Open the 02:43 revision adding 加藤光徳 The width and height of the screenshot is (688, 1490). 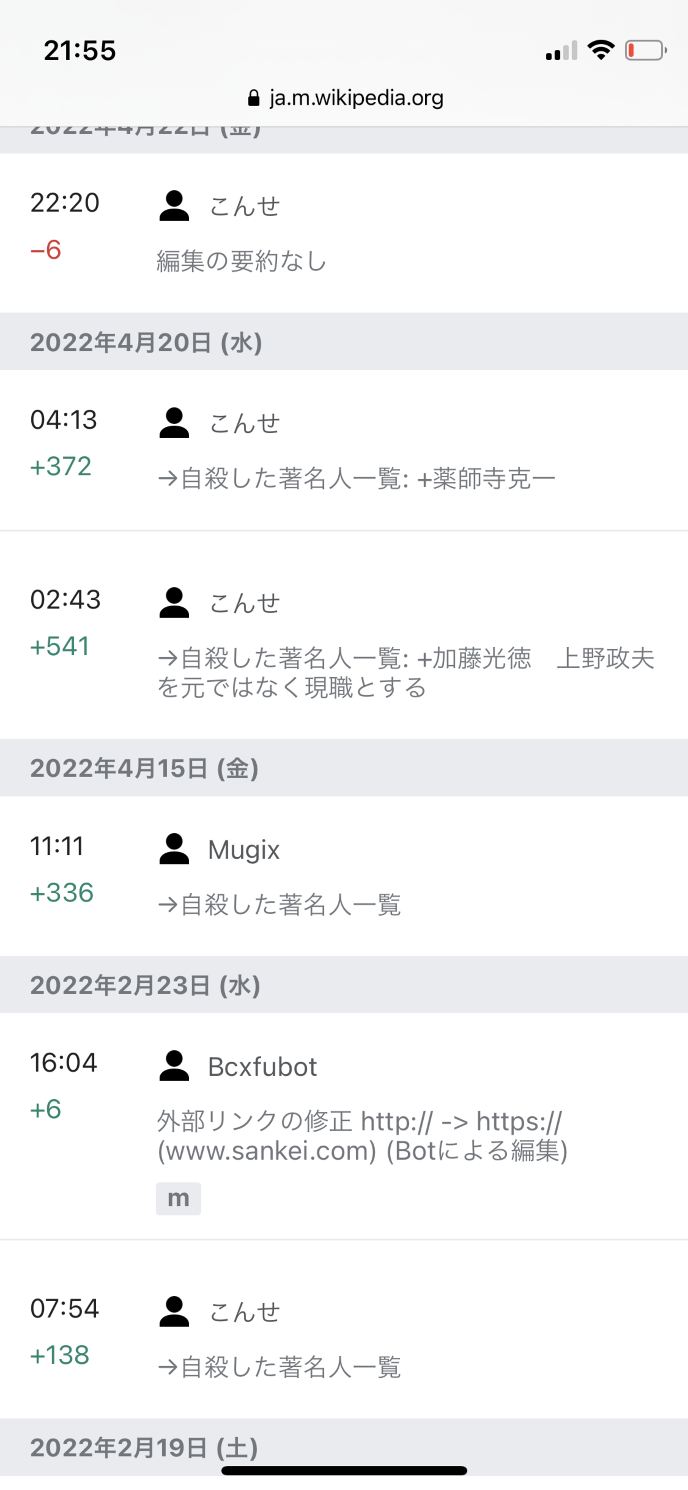tap(65, 601)
